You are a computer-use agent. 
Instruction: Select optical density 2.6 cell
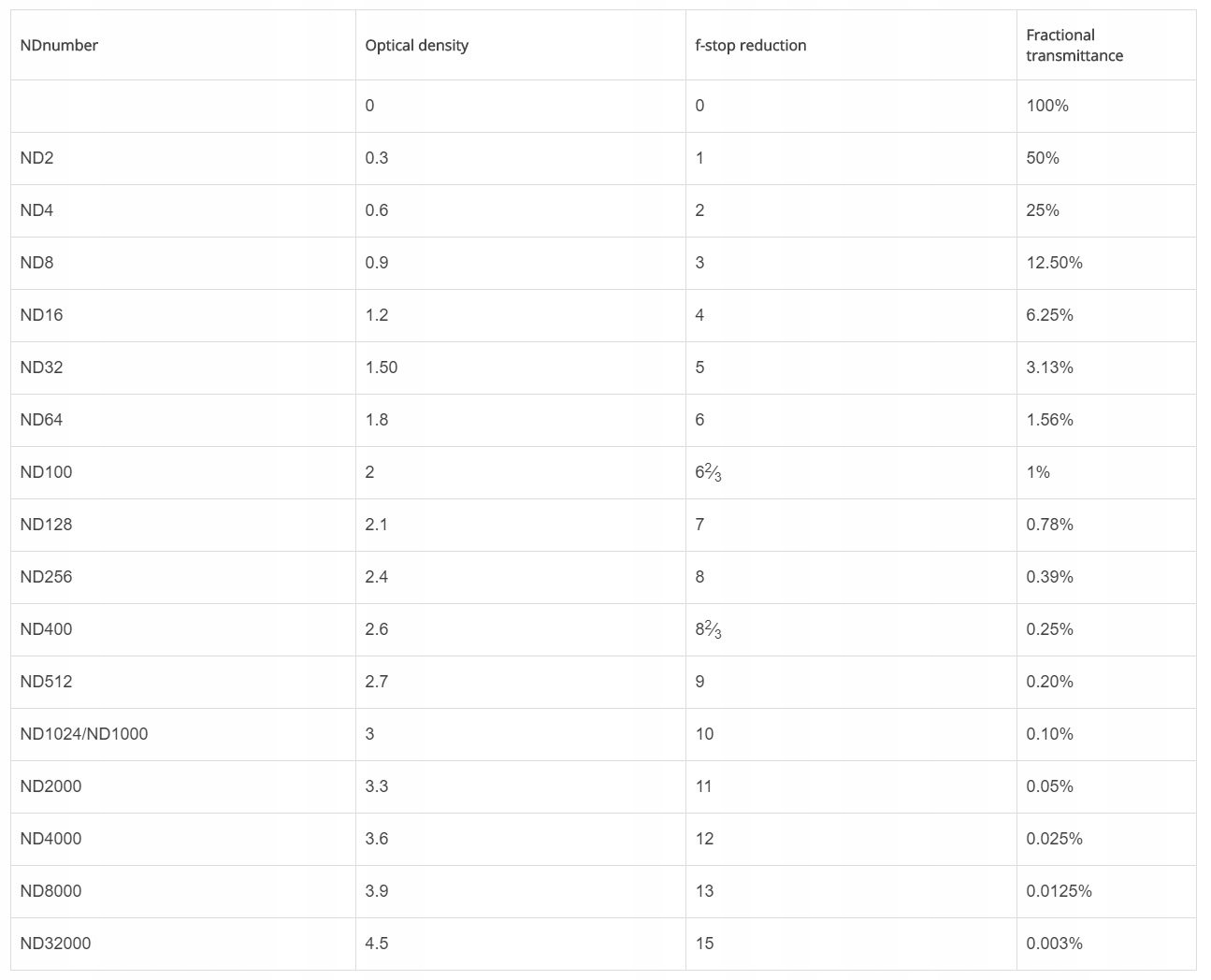tap(376, 629)
